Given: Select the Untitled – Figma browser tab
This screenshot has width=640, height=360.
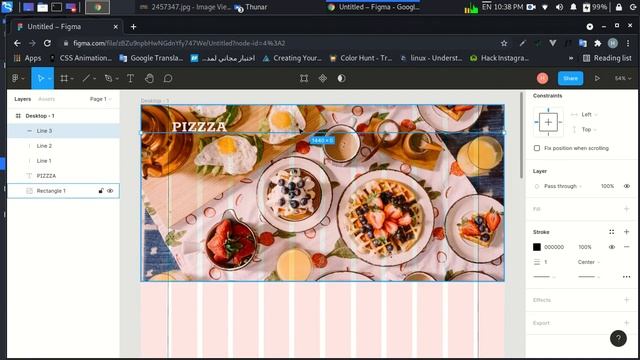Looking at the screenshot, I should (67, 27).
